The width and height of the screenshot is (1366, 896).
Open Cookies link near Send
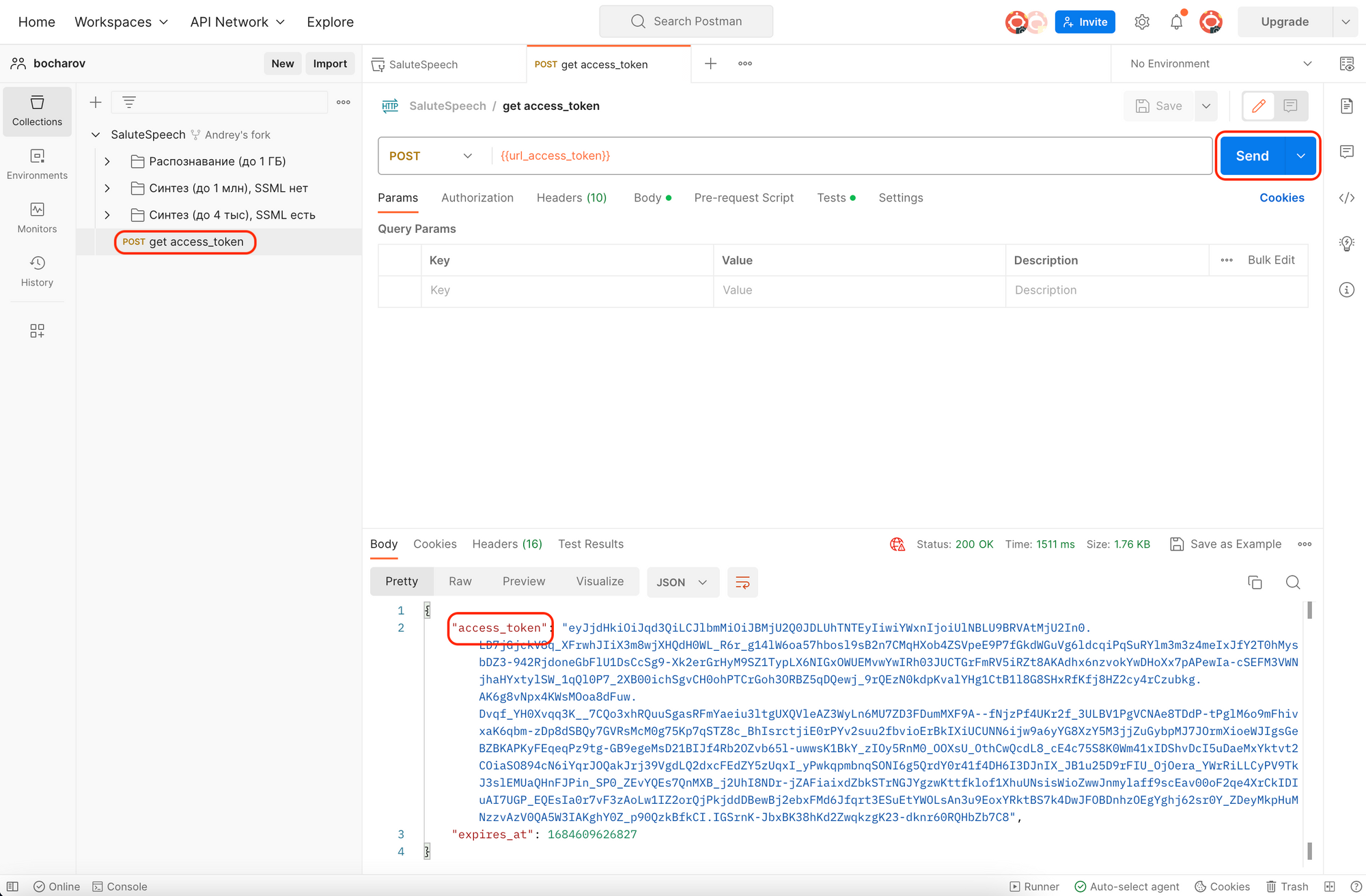click(1281, 198)
